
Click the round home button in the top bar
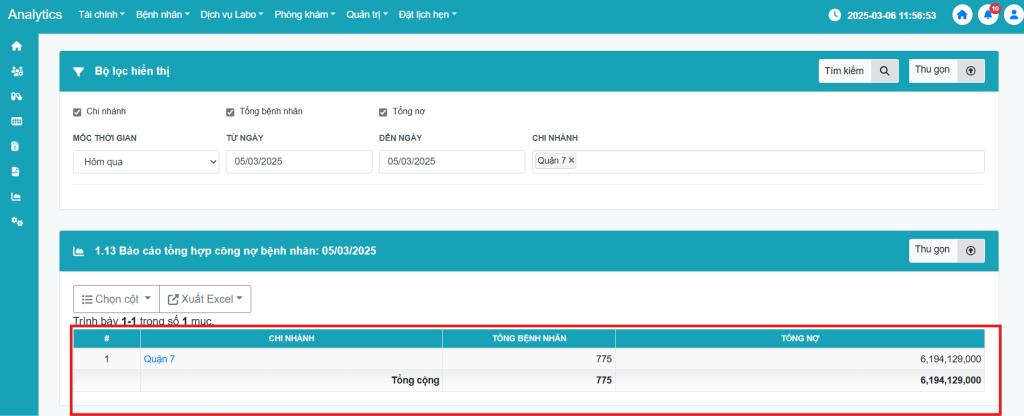(962, 15)
